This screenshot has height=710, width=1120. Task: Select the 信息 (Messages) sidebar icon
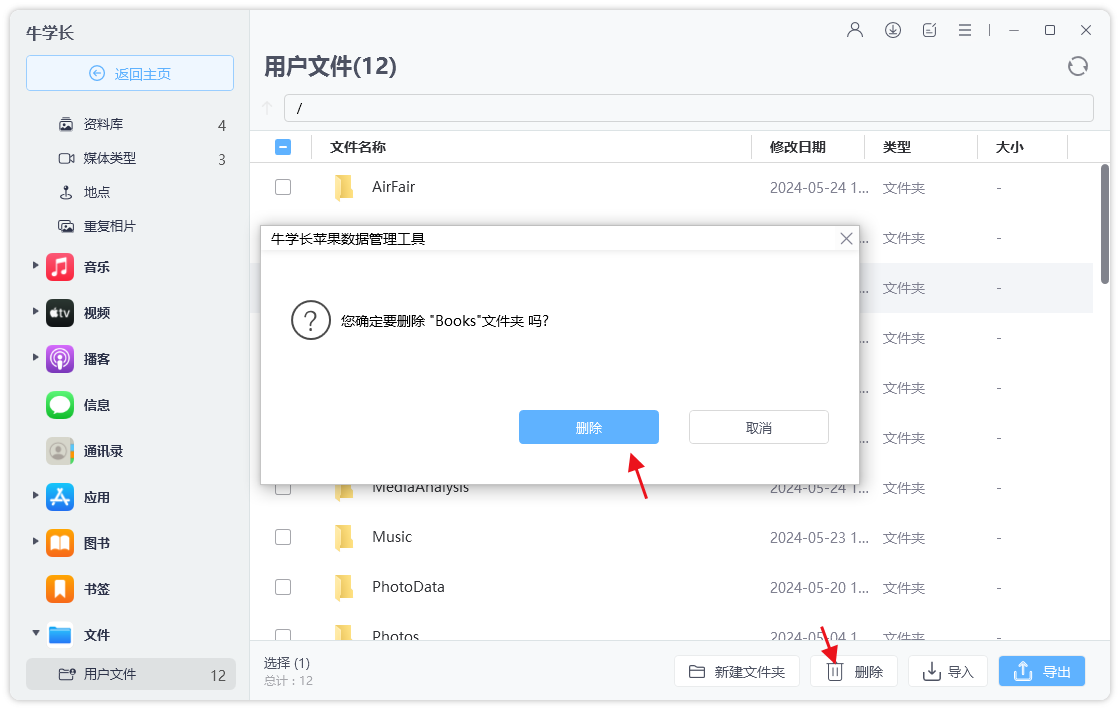pyautogui.click(x=60, y=405)
